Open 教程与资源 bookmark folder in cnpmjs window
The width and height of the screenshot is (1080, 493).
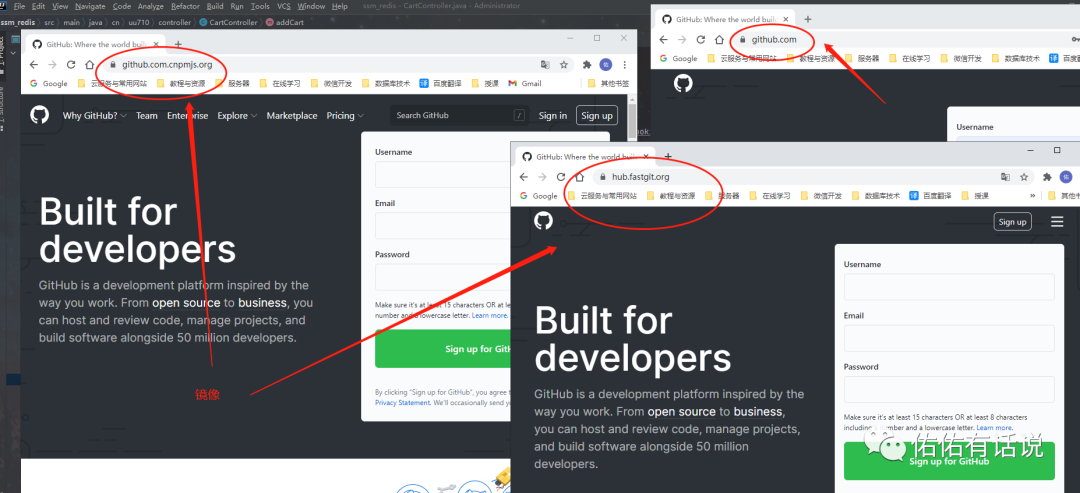(x=181, y=83)
